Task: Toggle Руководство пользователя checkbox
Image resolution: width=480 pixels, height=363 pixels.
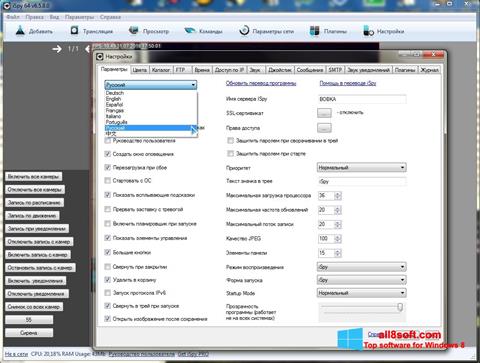Action: pos(107,141)
